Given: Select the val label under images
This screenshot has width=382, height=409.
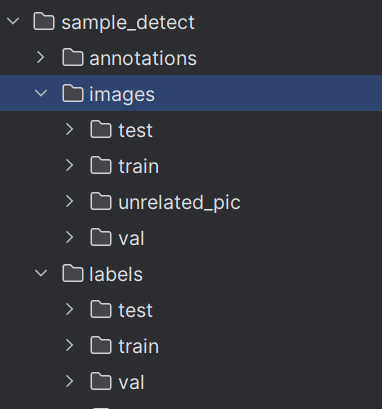Looking at the screenshot, I should click(131, 238).
